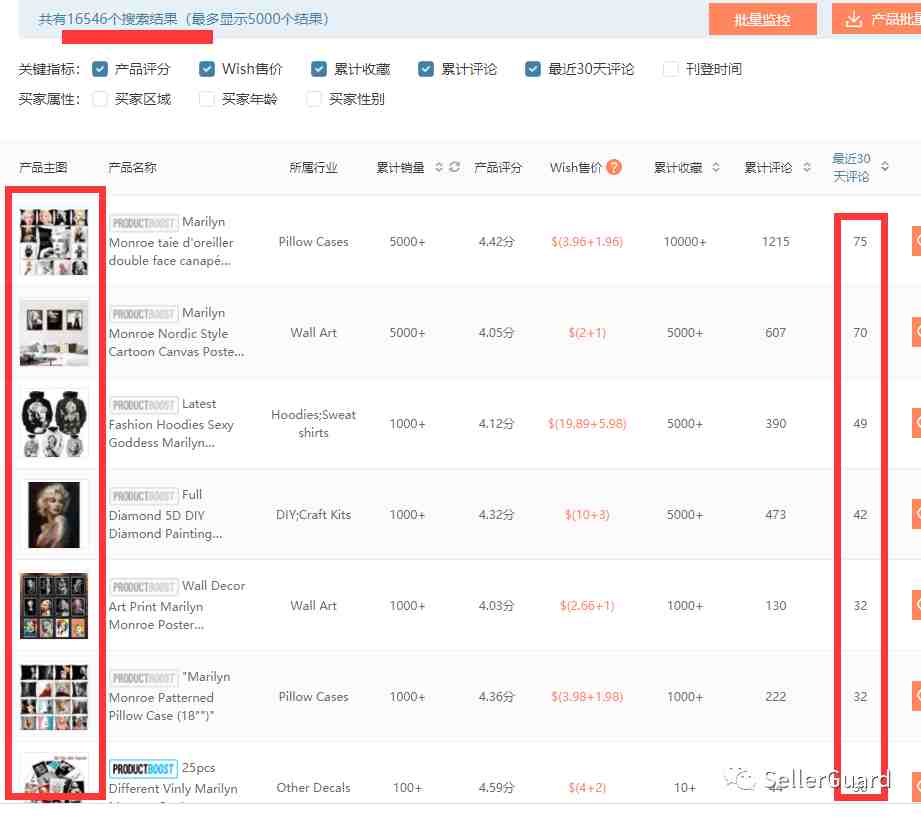Click 所属行业 column header
921x817 pixels.
[313, 167]
